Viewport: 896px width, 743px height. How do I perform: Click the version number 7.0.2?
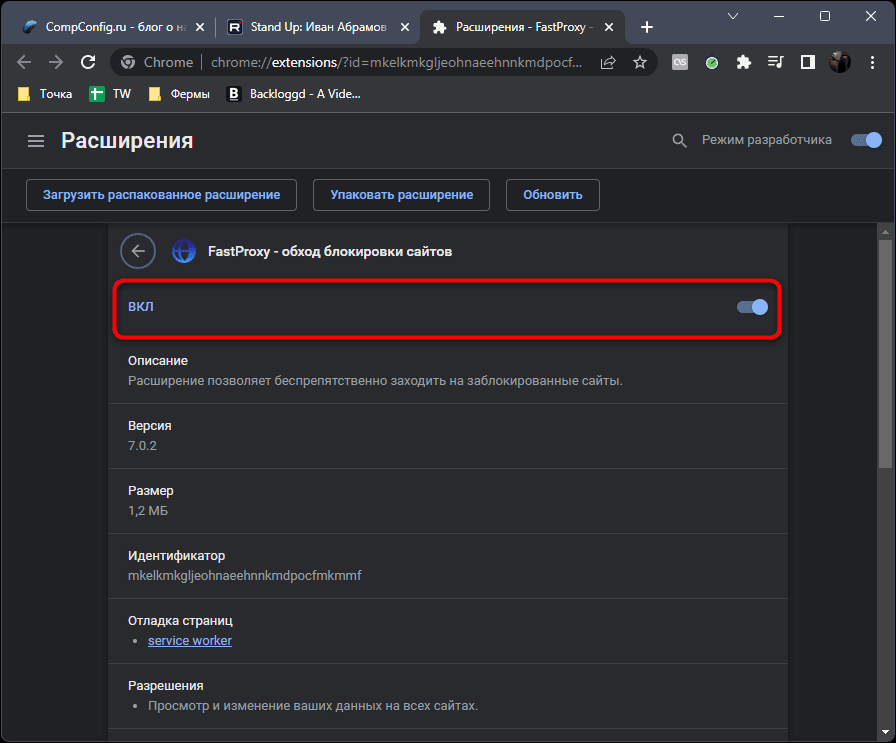(x=142, y=446)
